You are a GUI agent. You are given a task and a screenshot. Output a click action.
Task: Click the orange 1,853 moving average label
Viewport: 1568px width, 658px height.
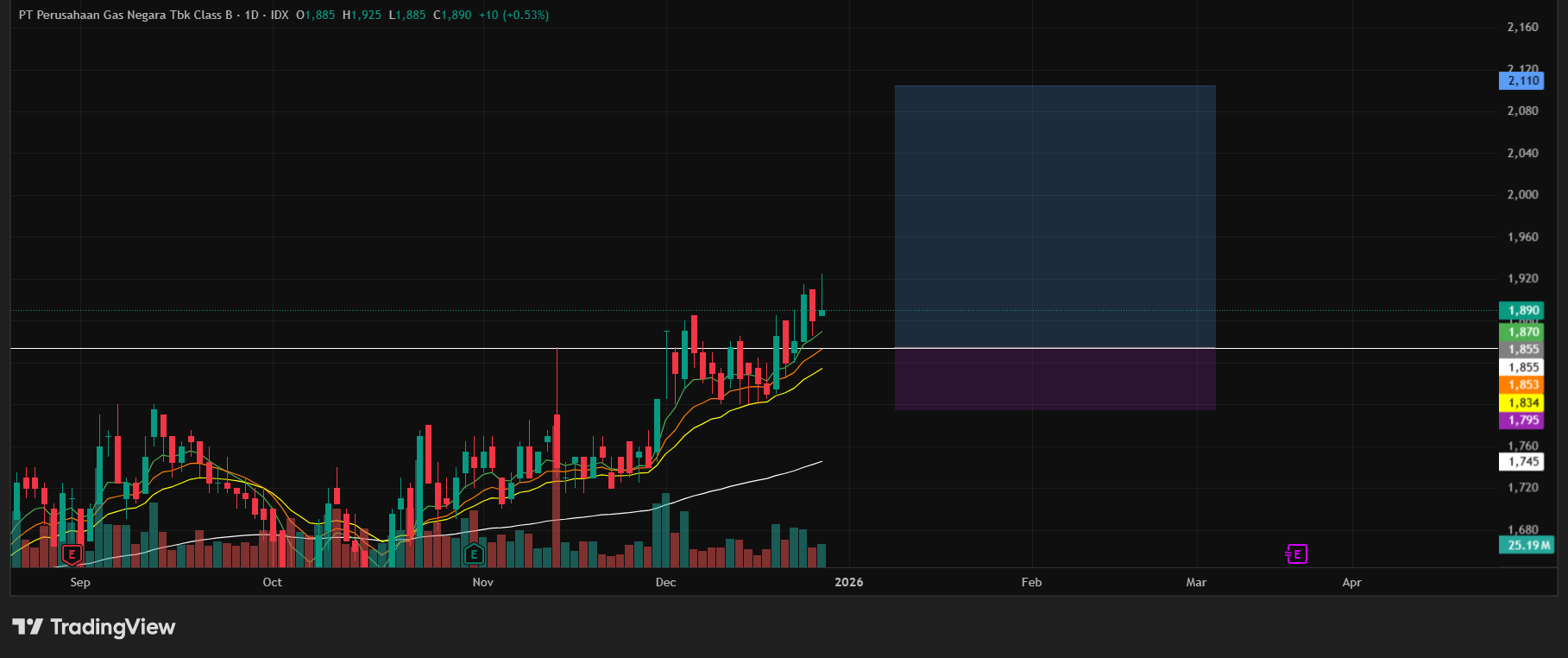tap(1521, 385)
